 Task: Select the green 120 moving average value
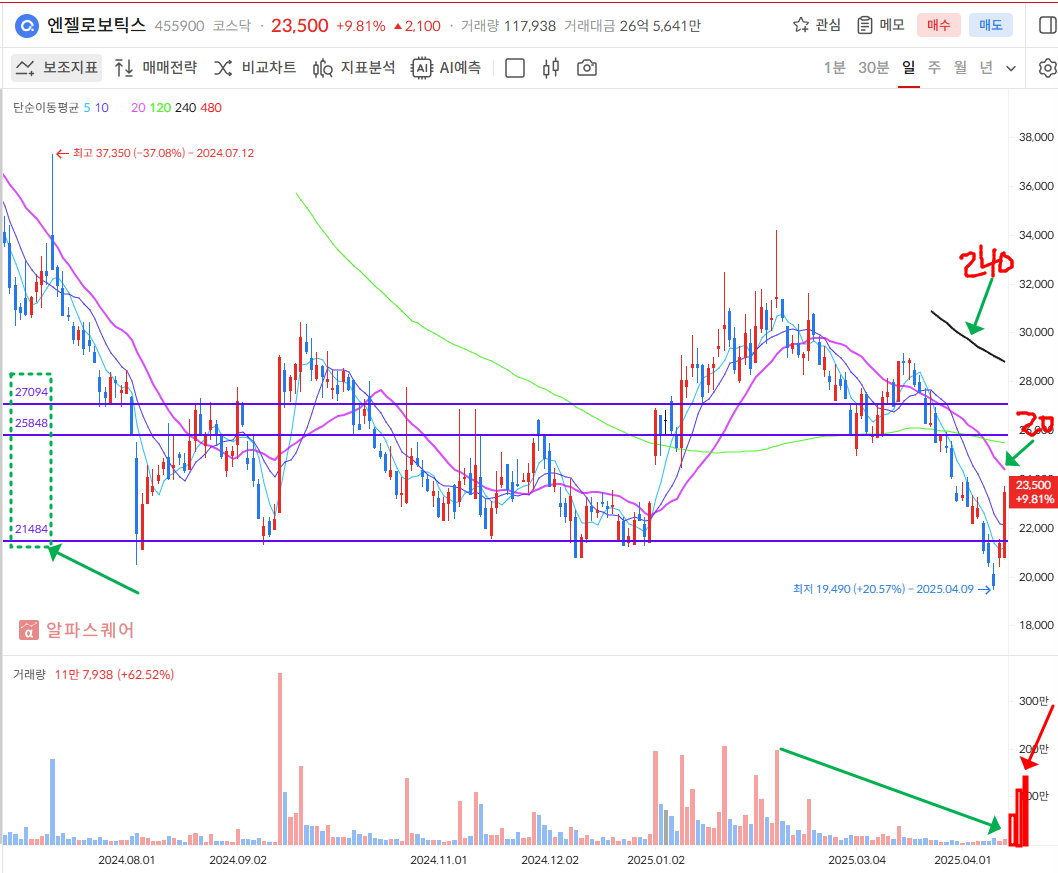[160, 108]
